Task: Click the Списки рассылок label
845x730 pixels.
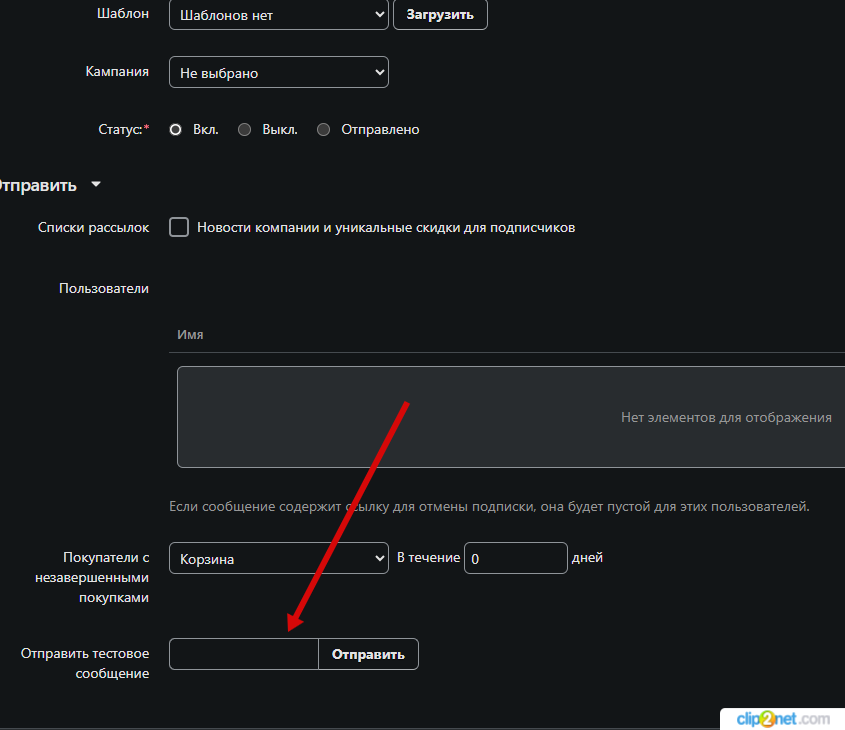Action: [x=93, y=228]
